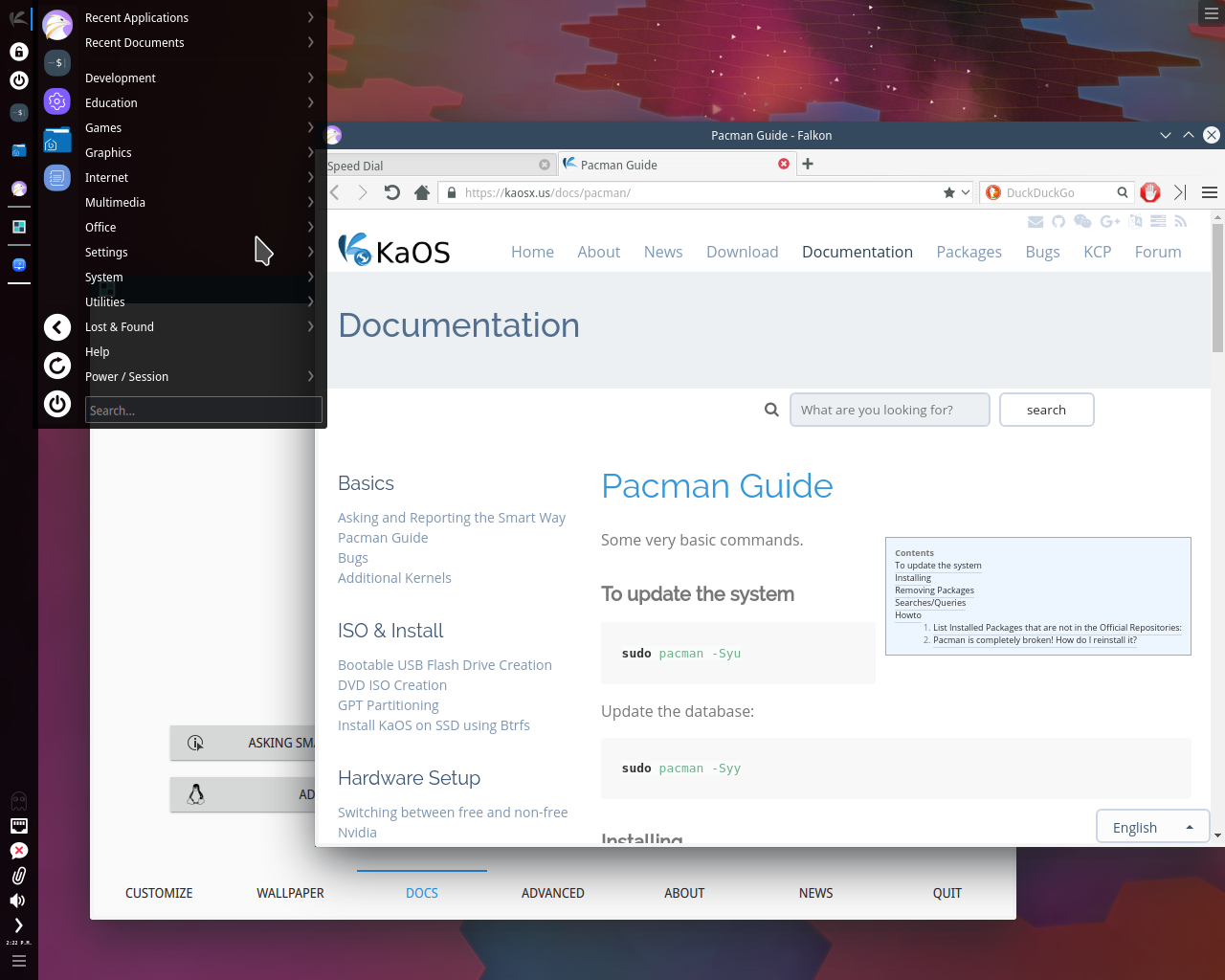Open the volume icon in system tray
The image size is (1225, 980).
[x=18, y=901]
